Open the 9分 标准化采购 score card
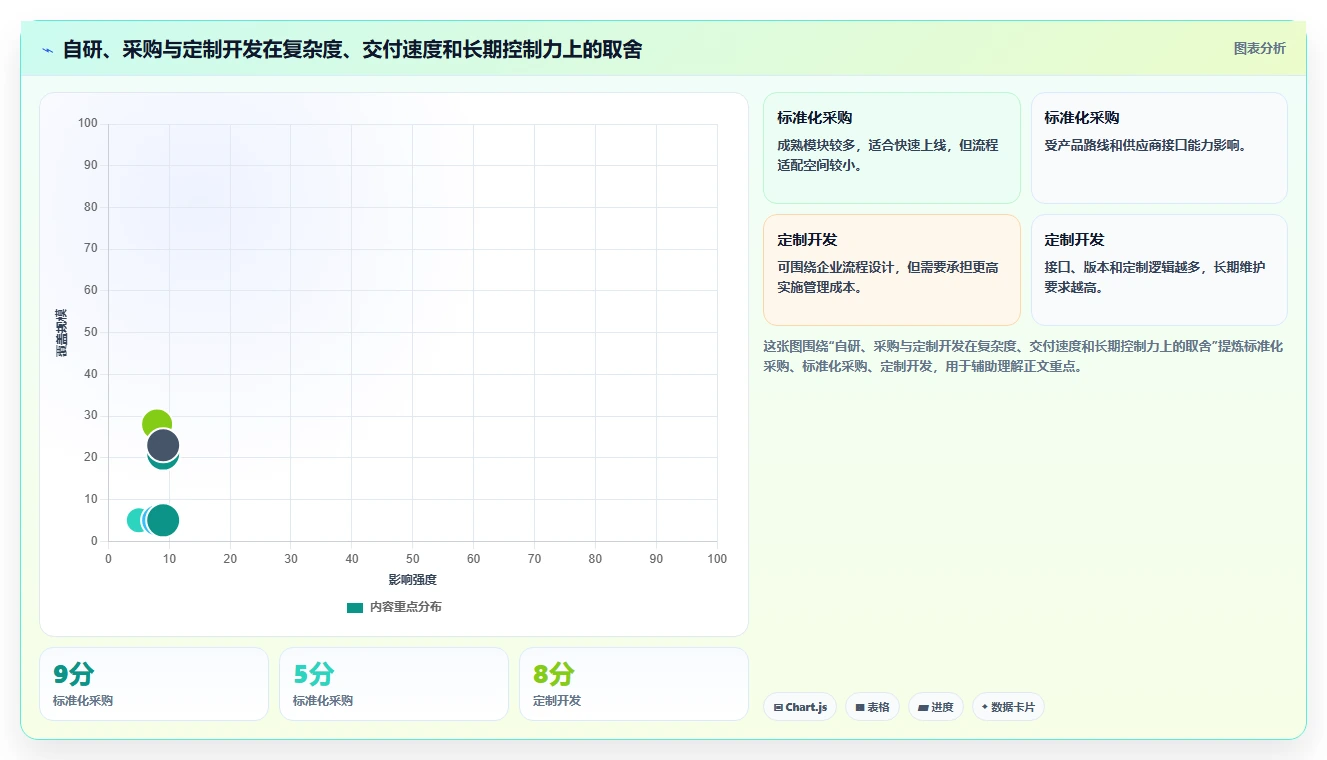The image size is (1327, 760). coord(154,684)
